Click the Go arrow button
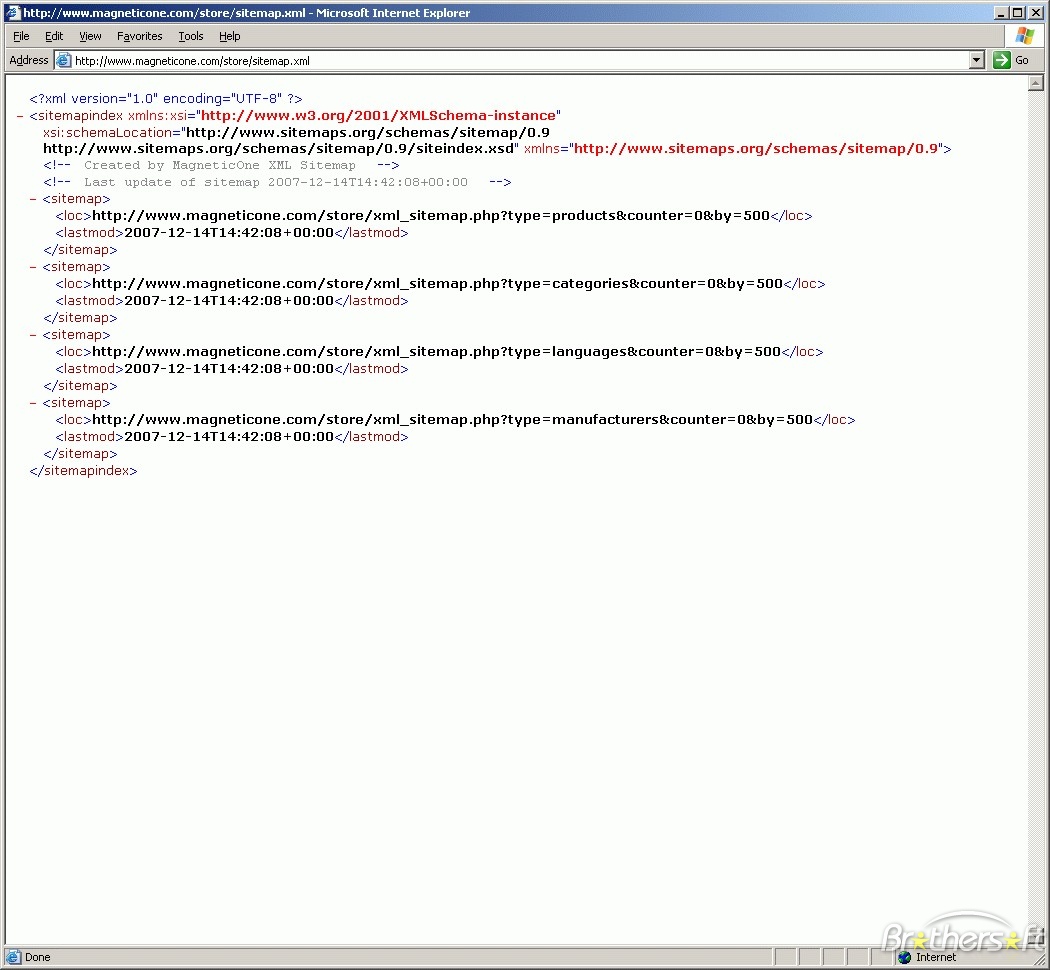The image size is (1050, 970). [x=1002, y=60]
